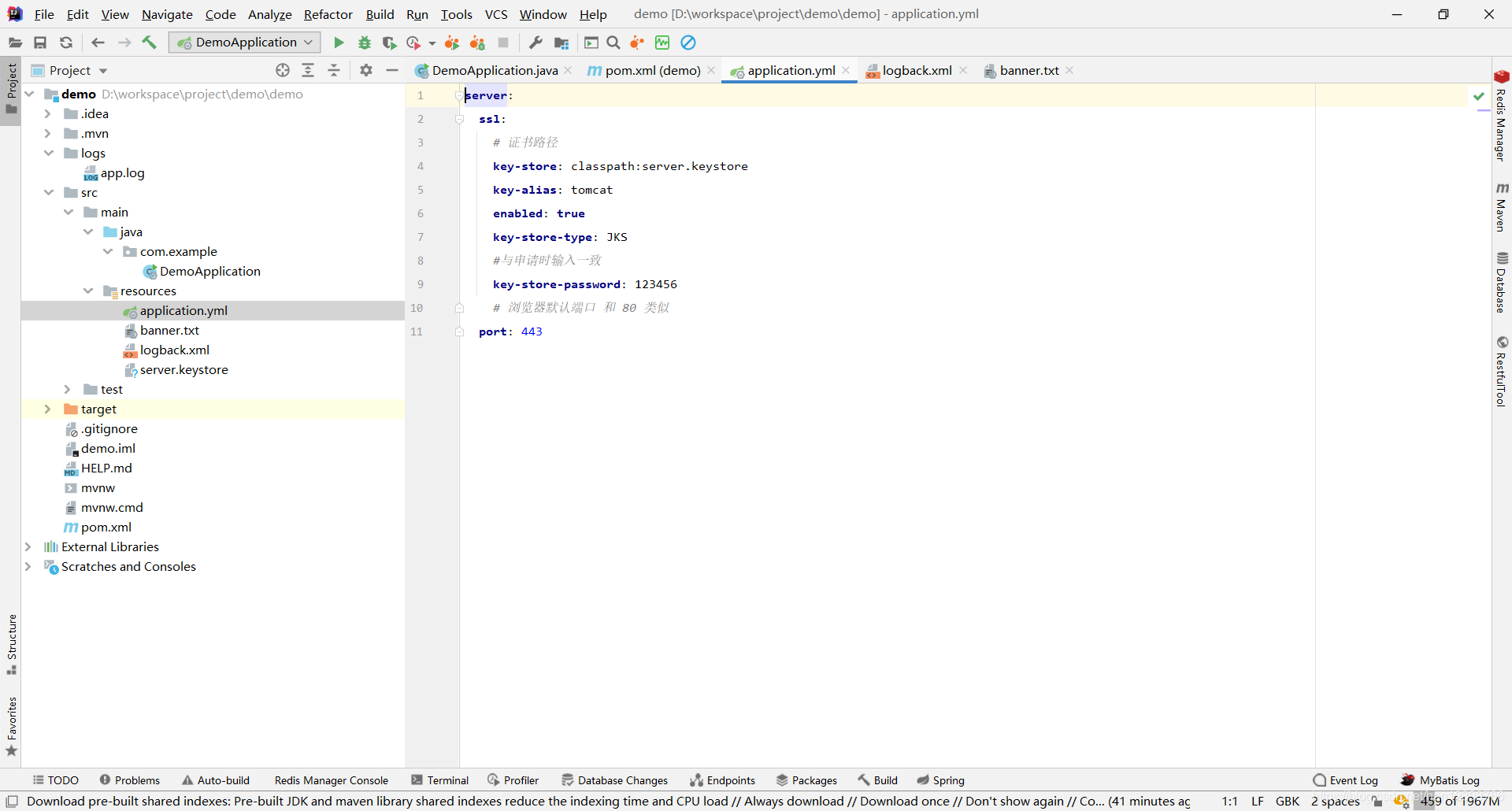Toggle the Maven tool window
This screenshot has height=811, width=1512.
pyautogui.click(x=1502, y=208)
